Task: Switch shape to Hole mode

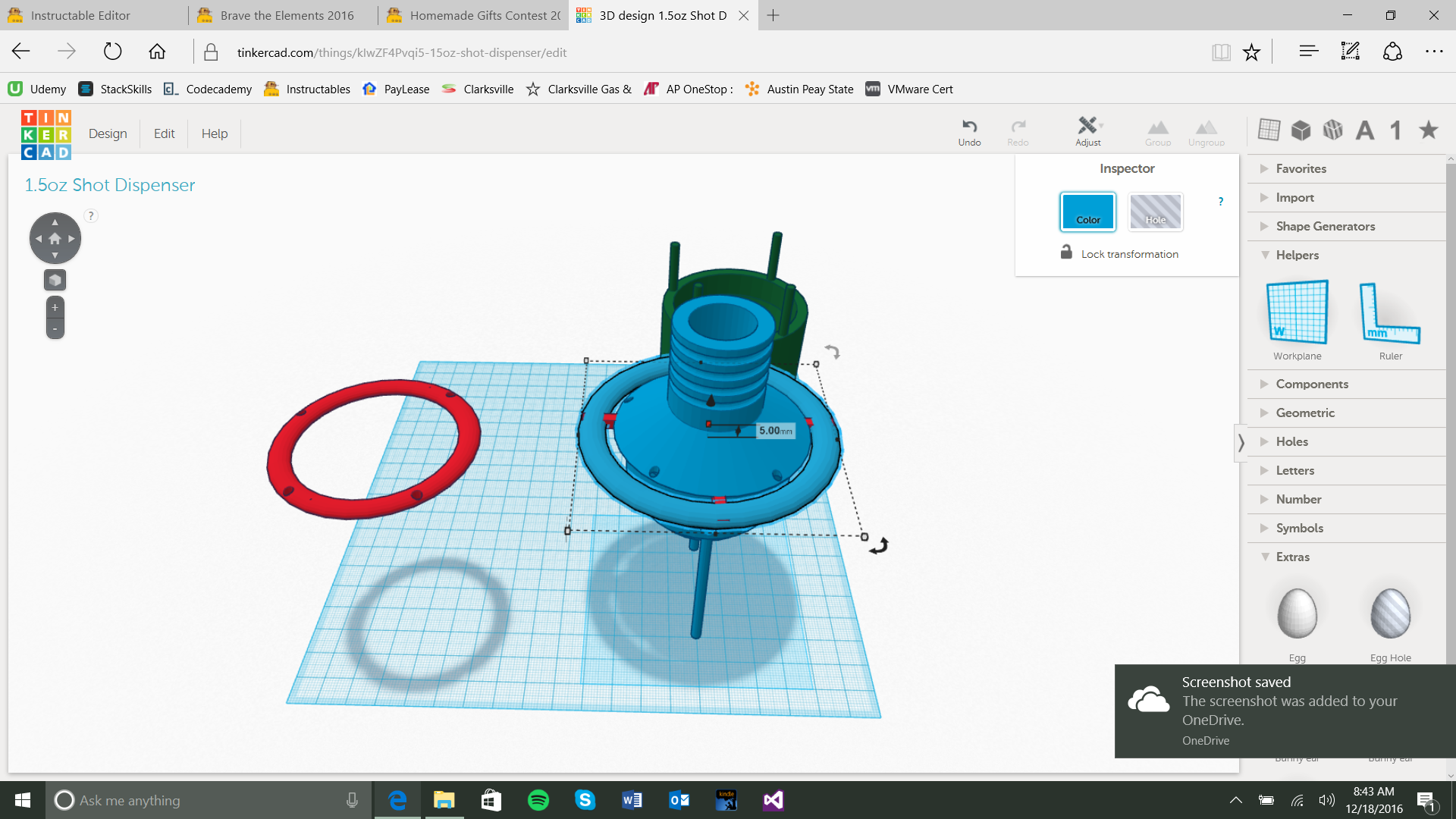Action: coord(1155,211)
